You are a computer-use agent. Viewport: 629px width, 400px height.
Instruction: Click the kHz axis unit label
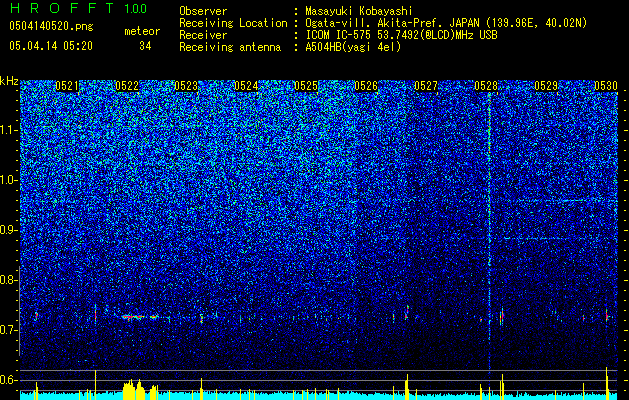(9, 81)
